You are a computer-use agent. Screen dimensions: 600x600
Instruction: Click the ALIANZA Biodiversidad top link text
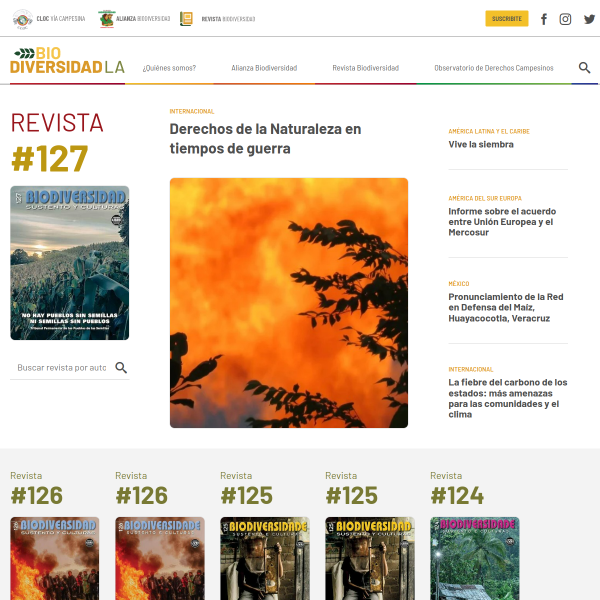pos(143,18)
